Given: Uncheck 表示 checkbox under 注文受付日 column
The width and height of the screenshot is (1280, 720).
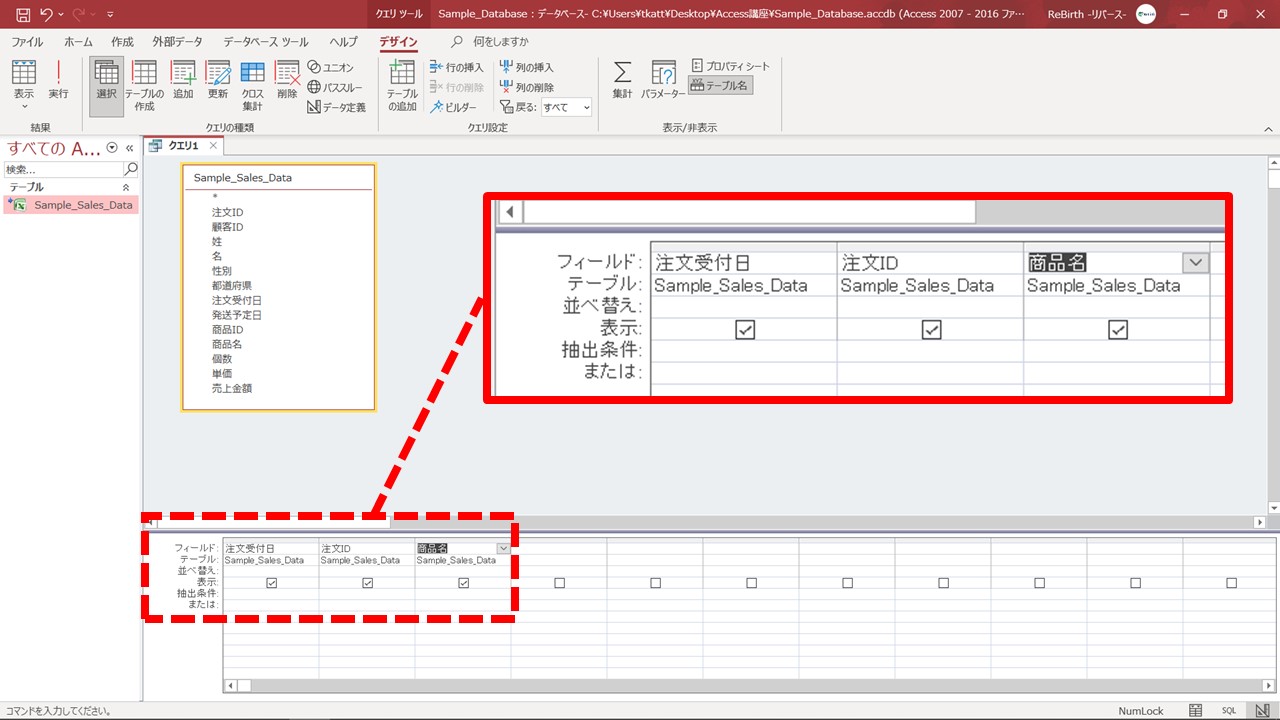Looking at the screenshot, I should click(271, 583).
